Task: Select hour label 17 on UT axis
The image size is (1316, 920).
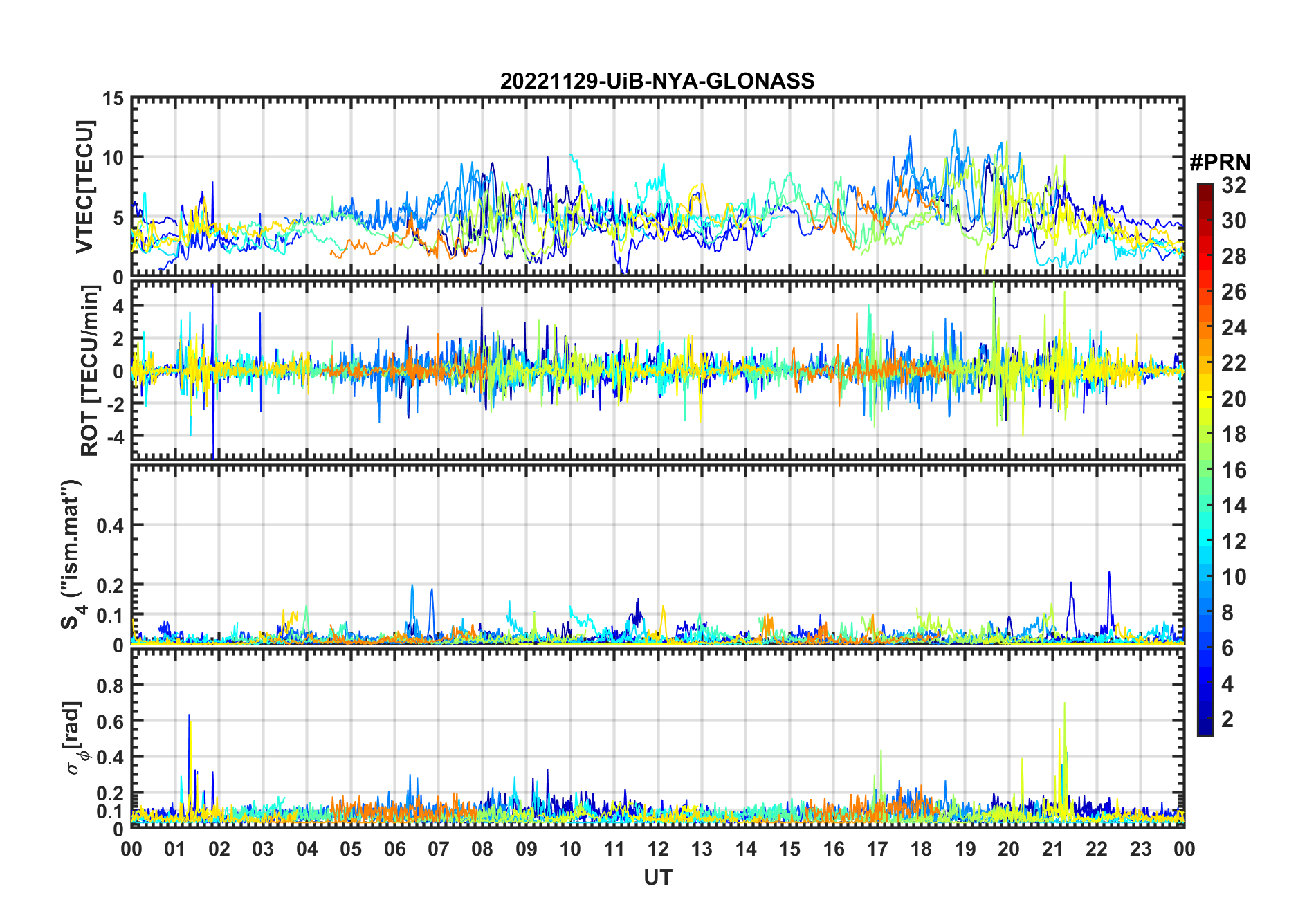Action: coord(877,849)
